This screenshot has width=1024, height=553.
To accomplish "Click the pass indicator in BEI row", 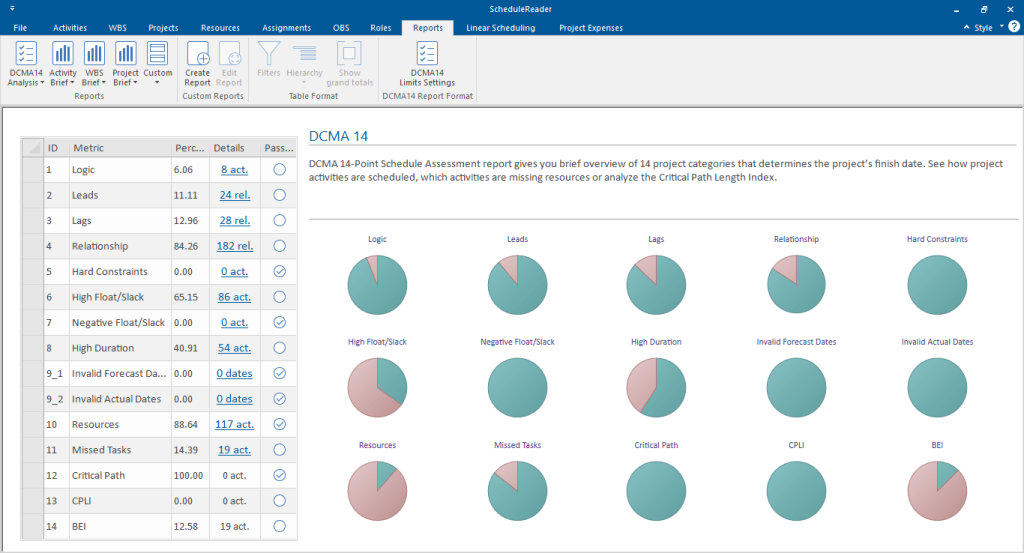I will [x=280, y=525].
